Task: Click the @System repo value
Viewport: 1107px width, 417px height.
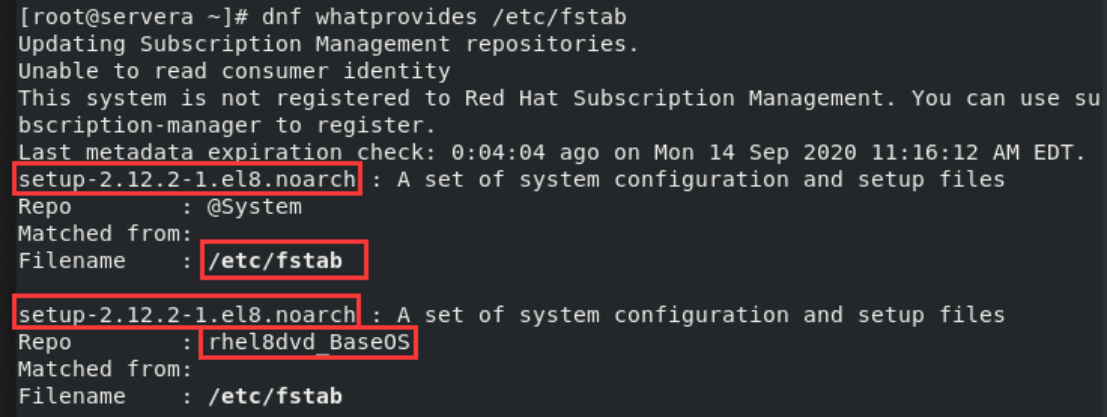Action: pos(254,207)
